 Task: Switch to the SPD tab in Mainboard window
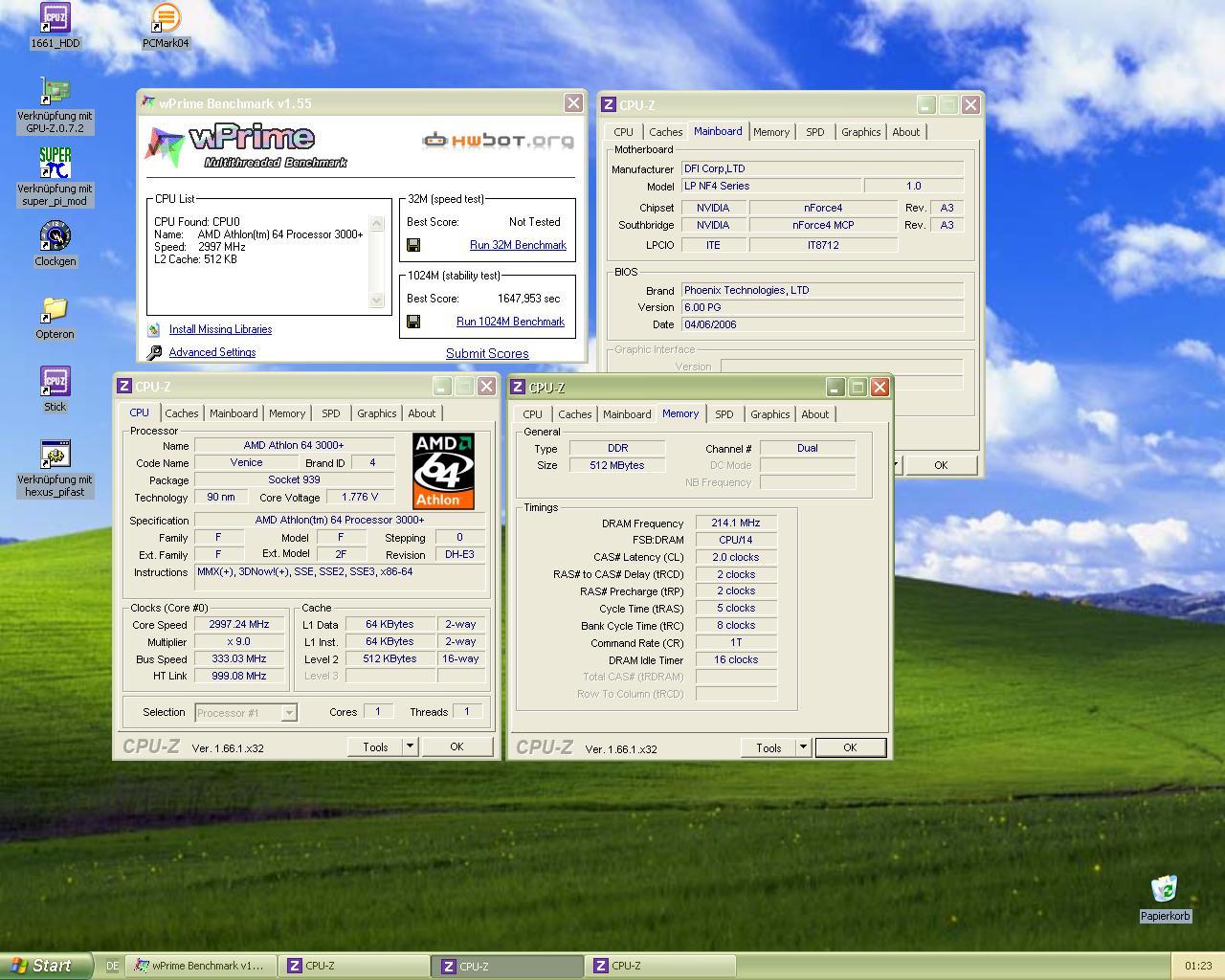[x=814, y=132]
